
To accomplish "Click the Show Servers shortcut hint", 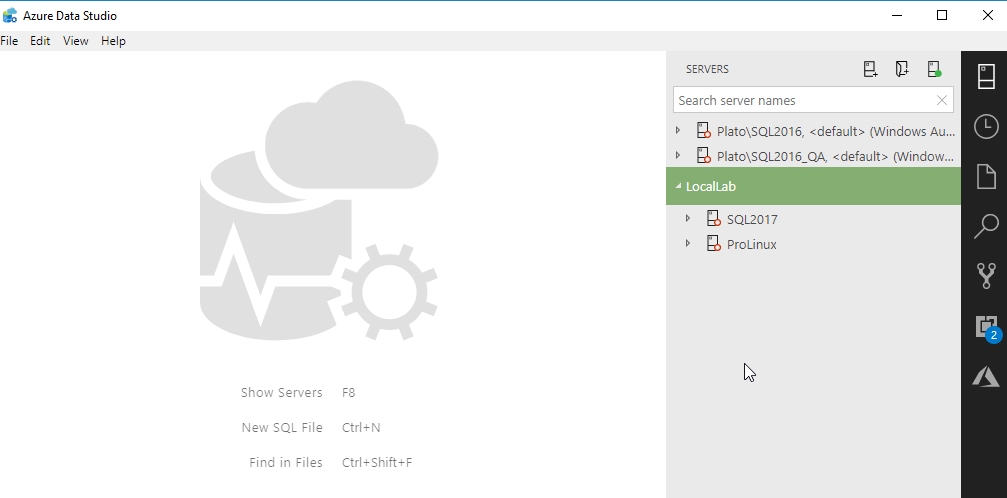I will tap(281, 393).
